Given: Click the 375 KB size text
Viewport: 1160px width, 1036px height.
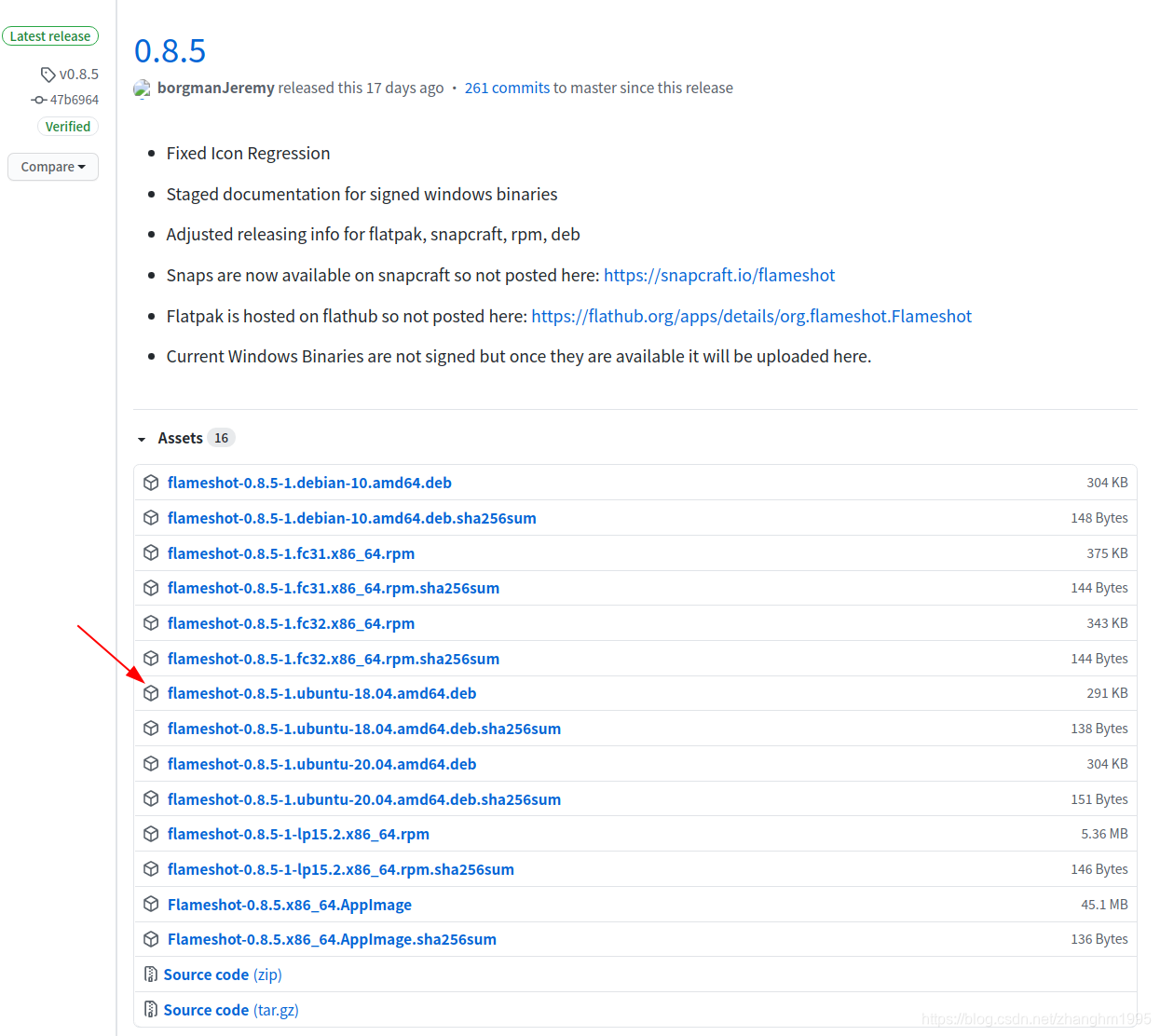Looking at the screenshot, I should [1107, 553].
